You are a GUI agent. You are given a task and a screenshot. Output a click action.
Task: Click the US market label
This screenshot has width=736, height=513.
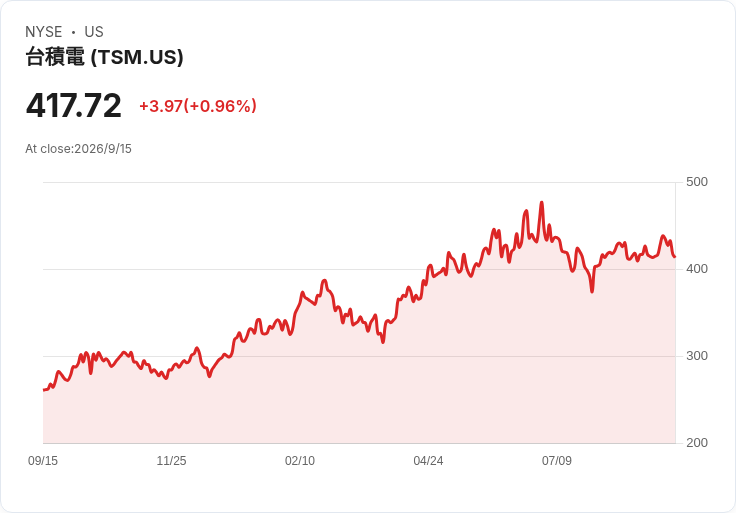94,32
